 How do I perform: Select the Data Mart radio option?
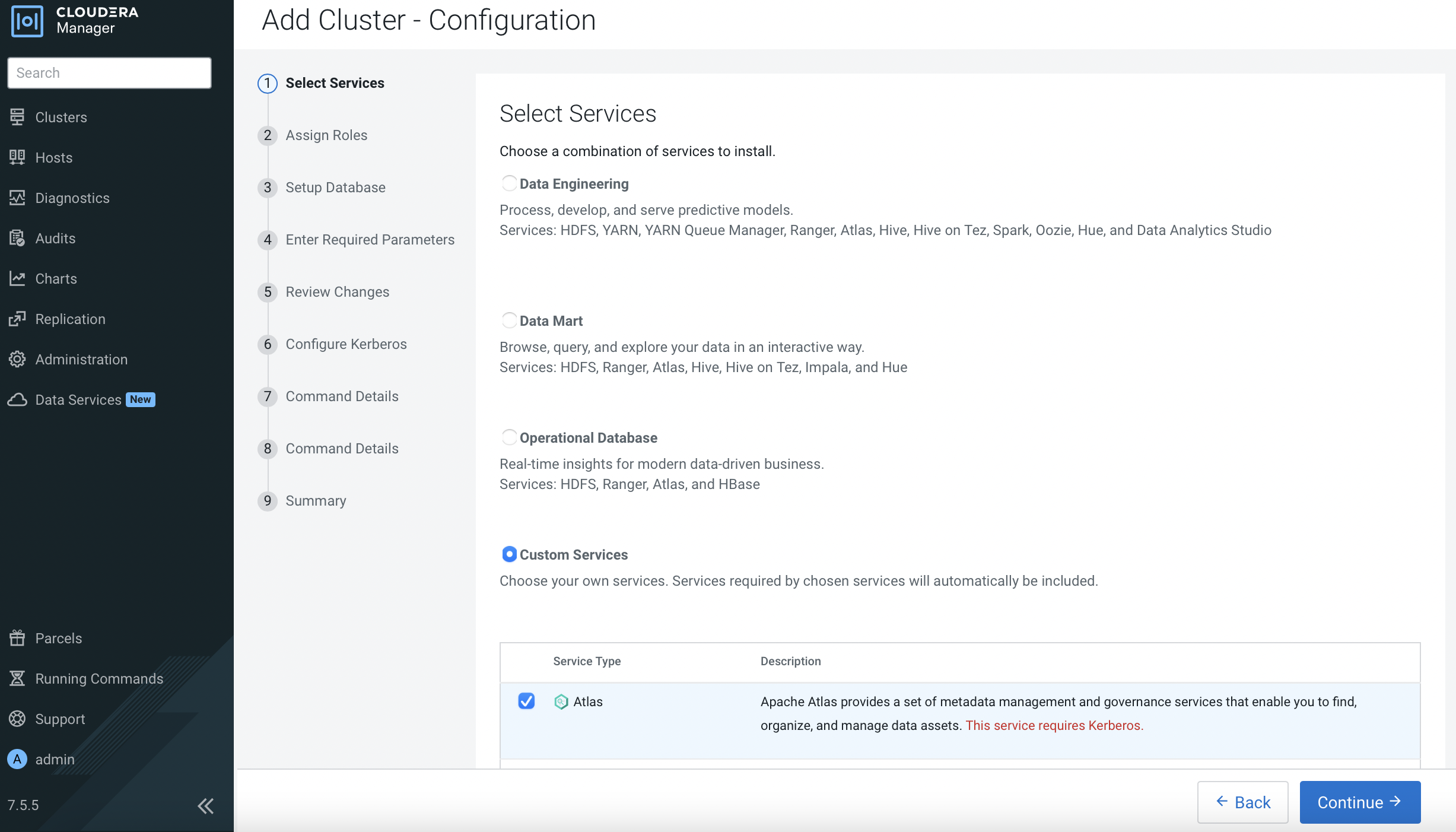(509, 320)
